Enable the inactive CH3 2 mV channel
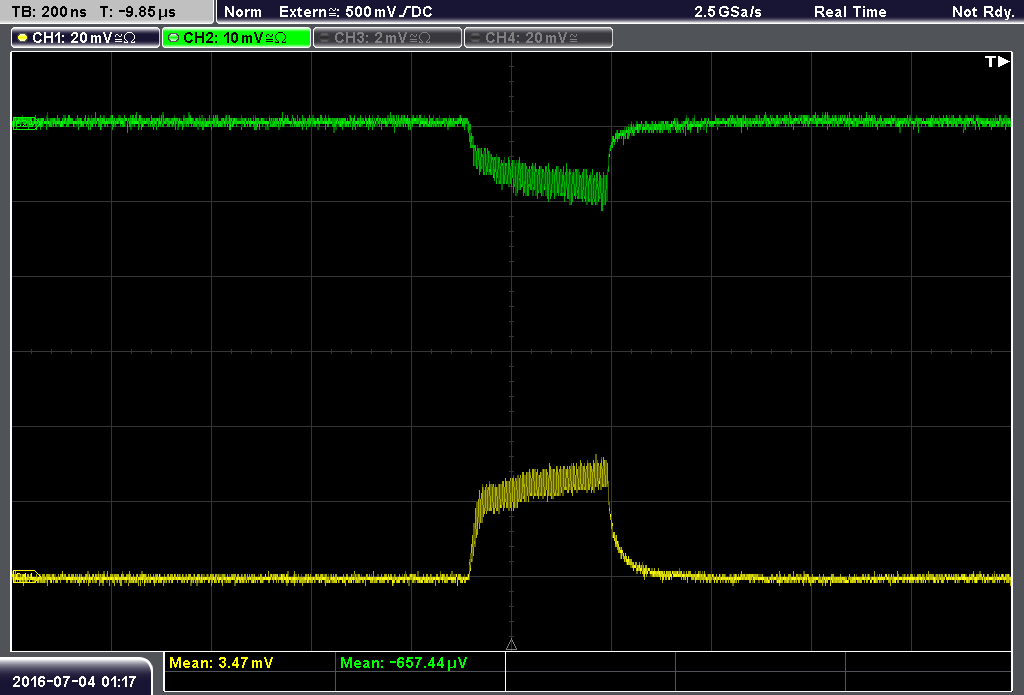The height and width of the screenshot is (695, 1024). click(387, 38)
